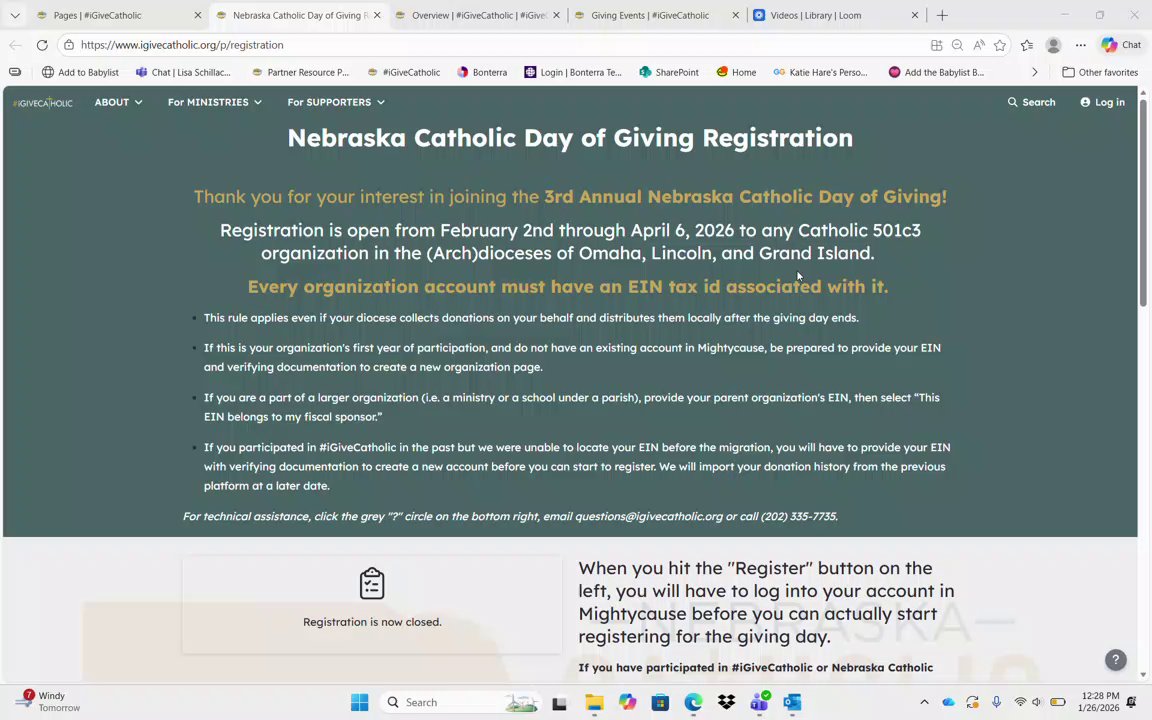
Task: Open Add to Babylist bookmark
Action: coord(80,72)
